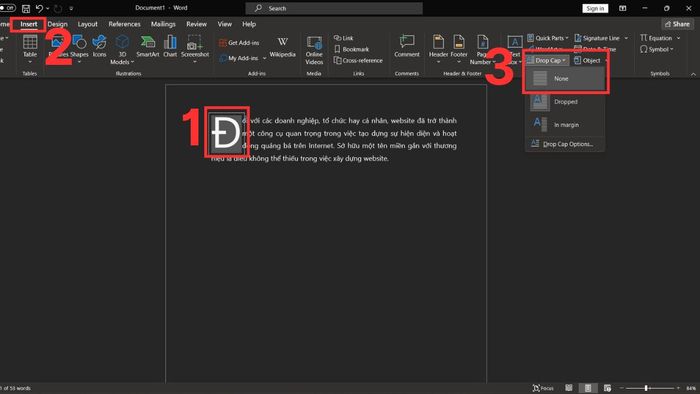700x394 pixels.
Task: Expand the Signature Line dropdown arrow
Action: click(626, 38)
